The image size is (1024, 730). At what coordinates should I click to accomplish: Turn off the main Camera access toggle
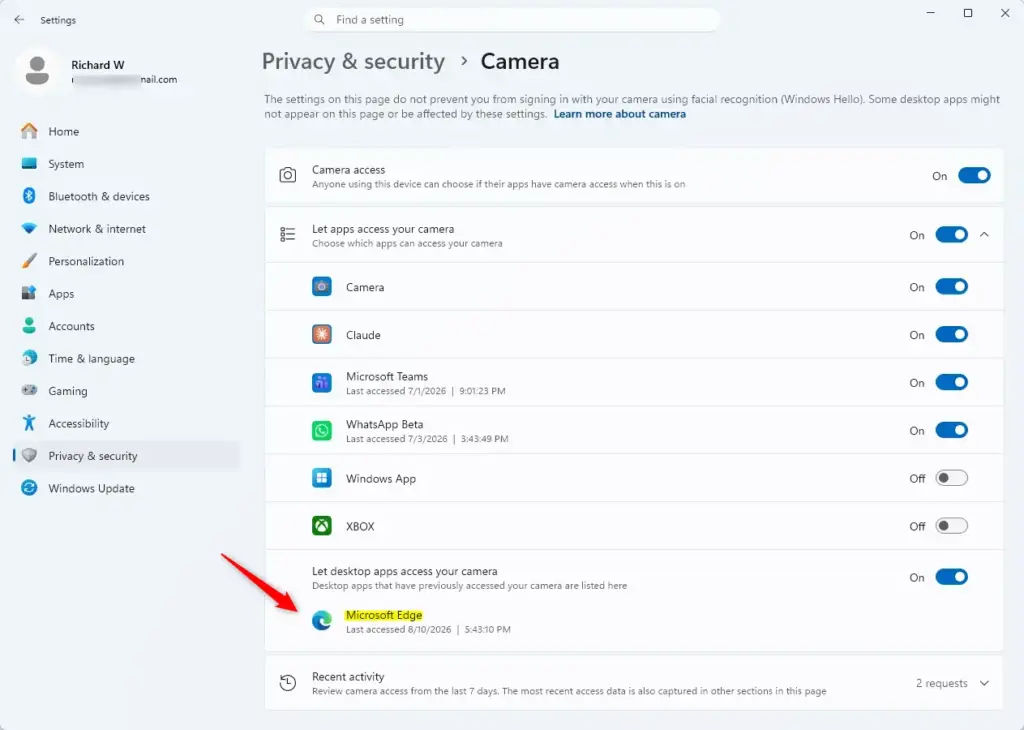point(974,176)
